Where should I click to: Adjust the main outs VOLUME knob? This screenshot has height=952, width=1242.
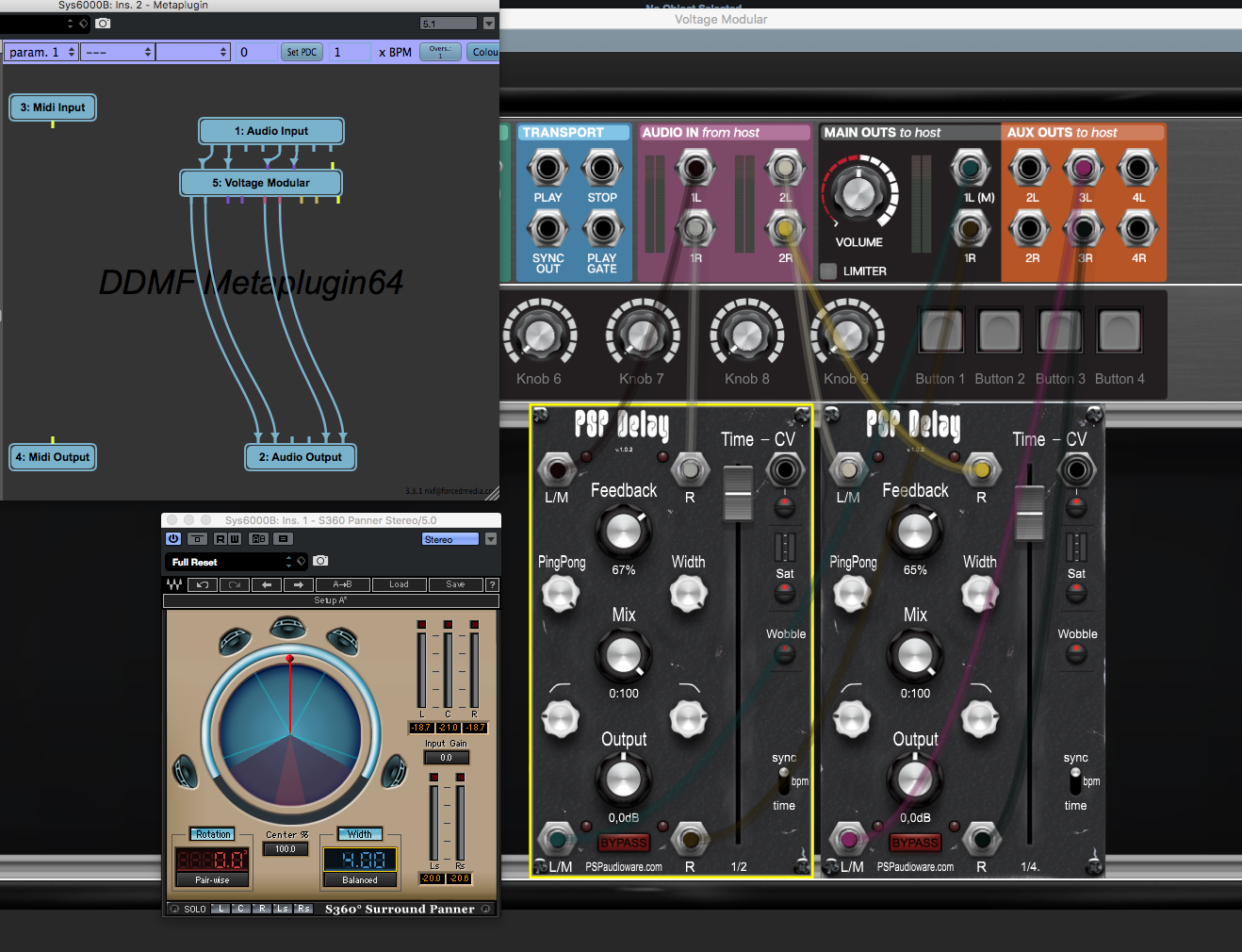859,193
